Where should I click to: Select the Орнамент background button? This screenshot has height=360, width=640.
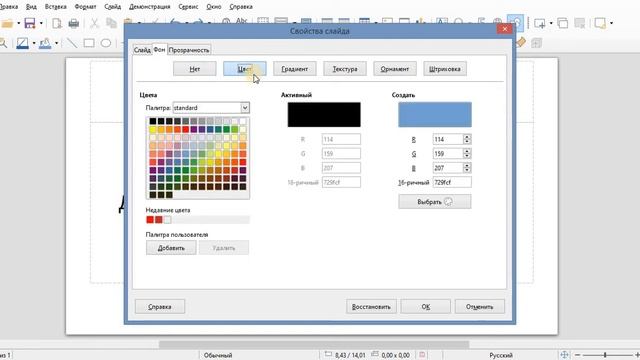pos(395,69)
